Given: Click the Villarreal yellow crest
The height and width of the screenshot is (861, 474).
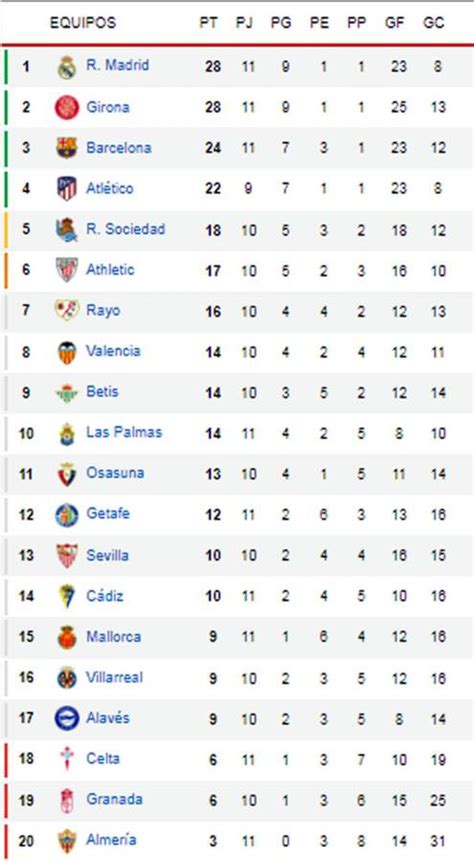Looking at the screenshot, I should [x=67, y=678].
